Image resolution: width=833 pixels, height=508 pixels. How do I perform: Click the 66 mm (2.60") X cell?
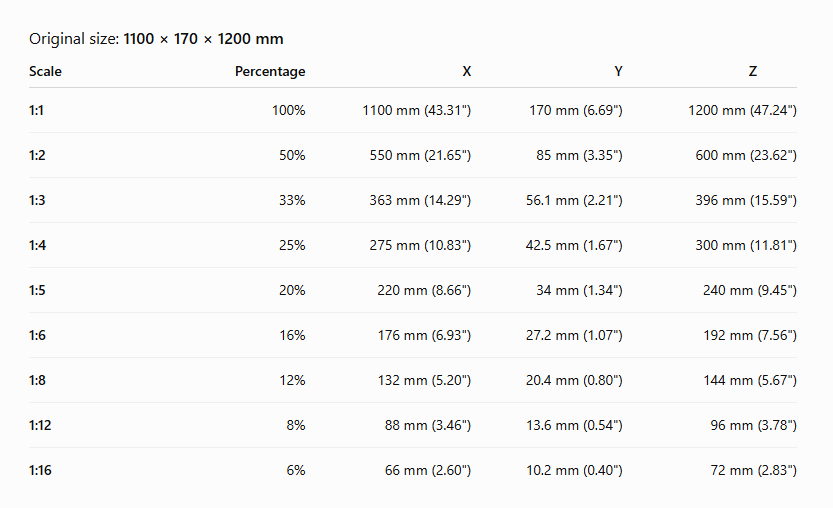click(428, 470)
